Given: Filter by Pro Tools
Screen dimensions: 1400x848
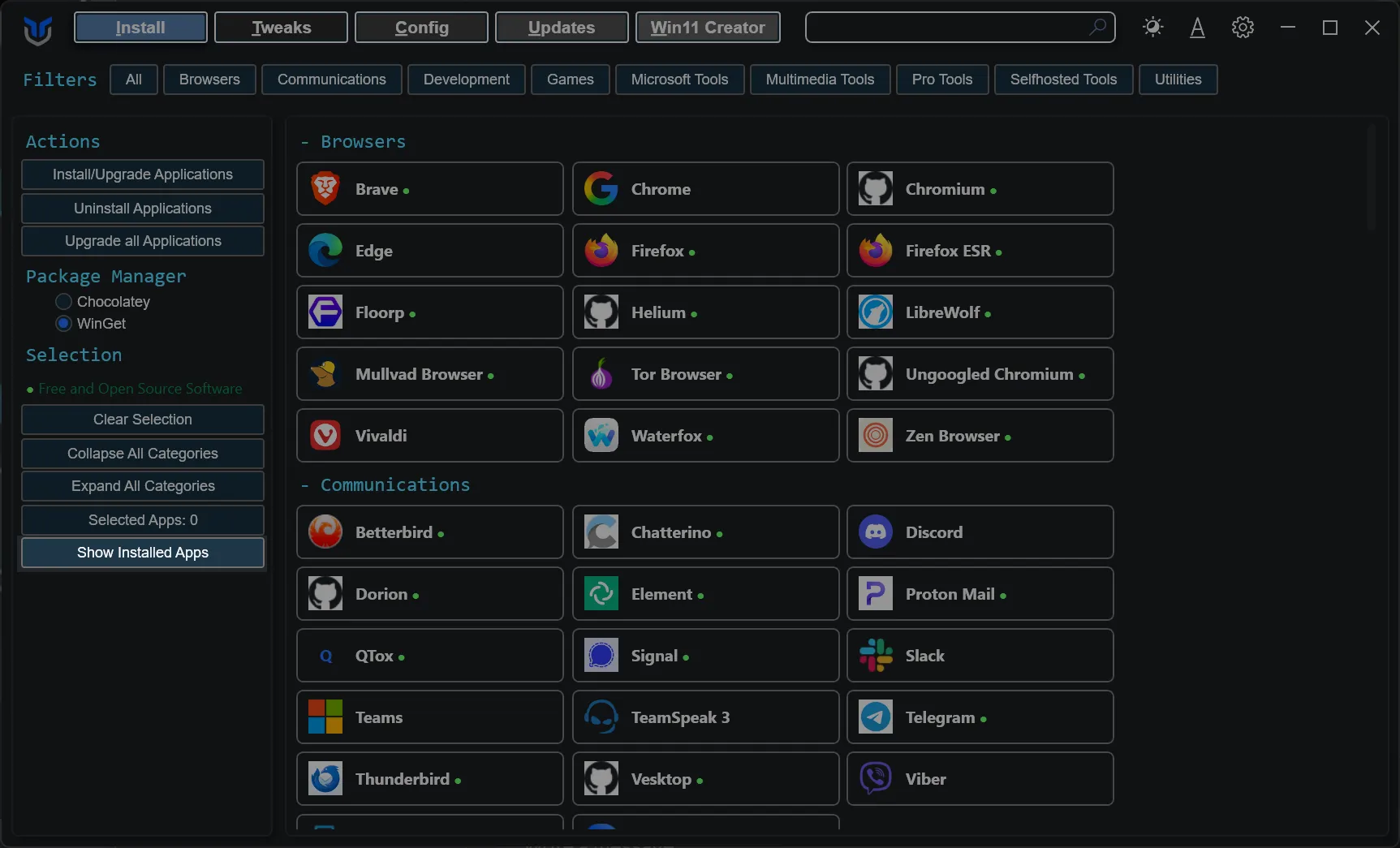Looking at the screenshot, I should (942, 80).
